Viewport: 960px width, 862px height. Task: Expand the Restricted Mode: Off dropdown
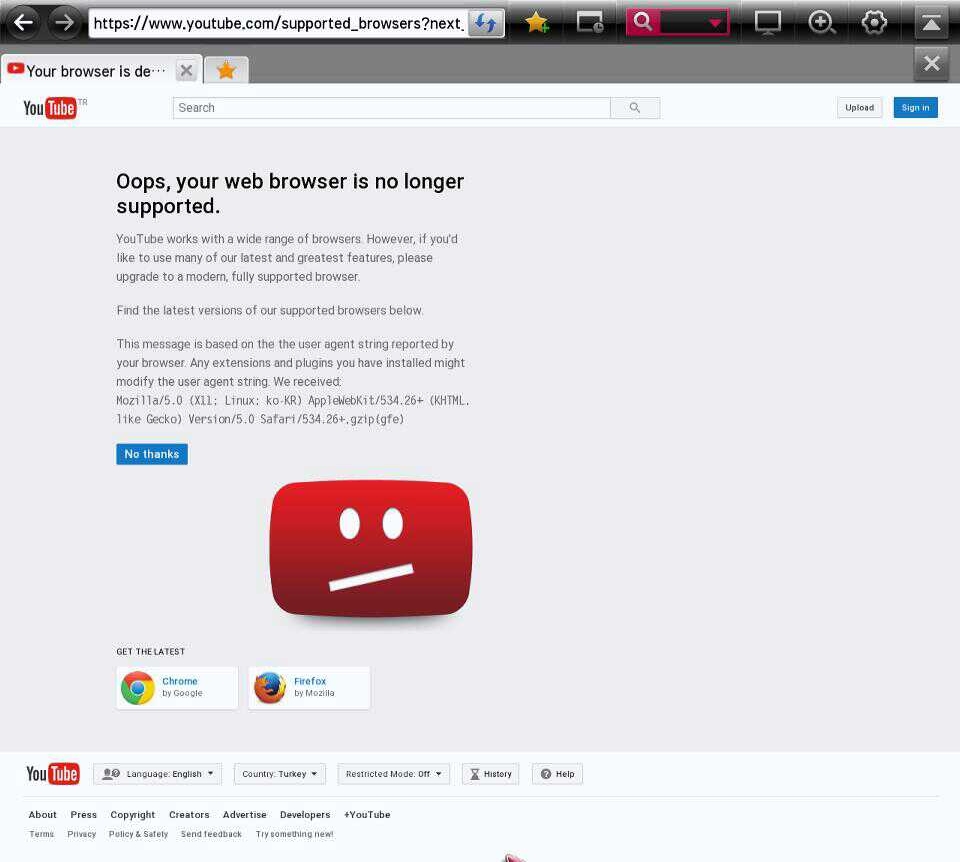(x=394, y=774)
